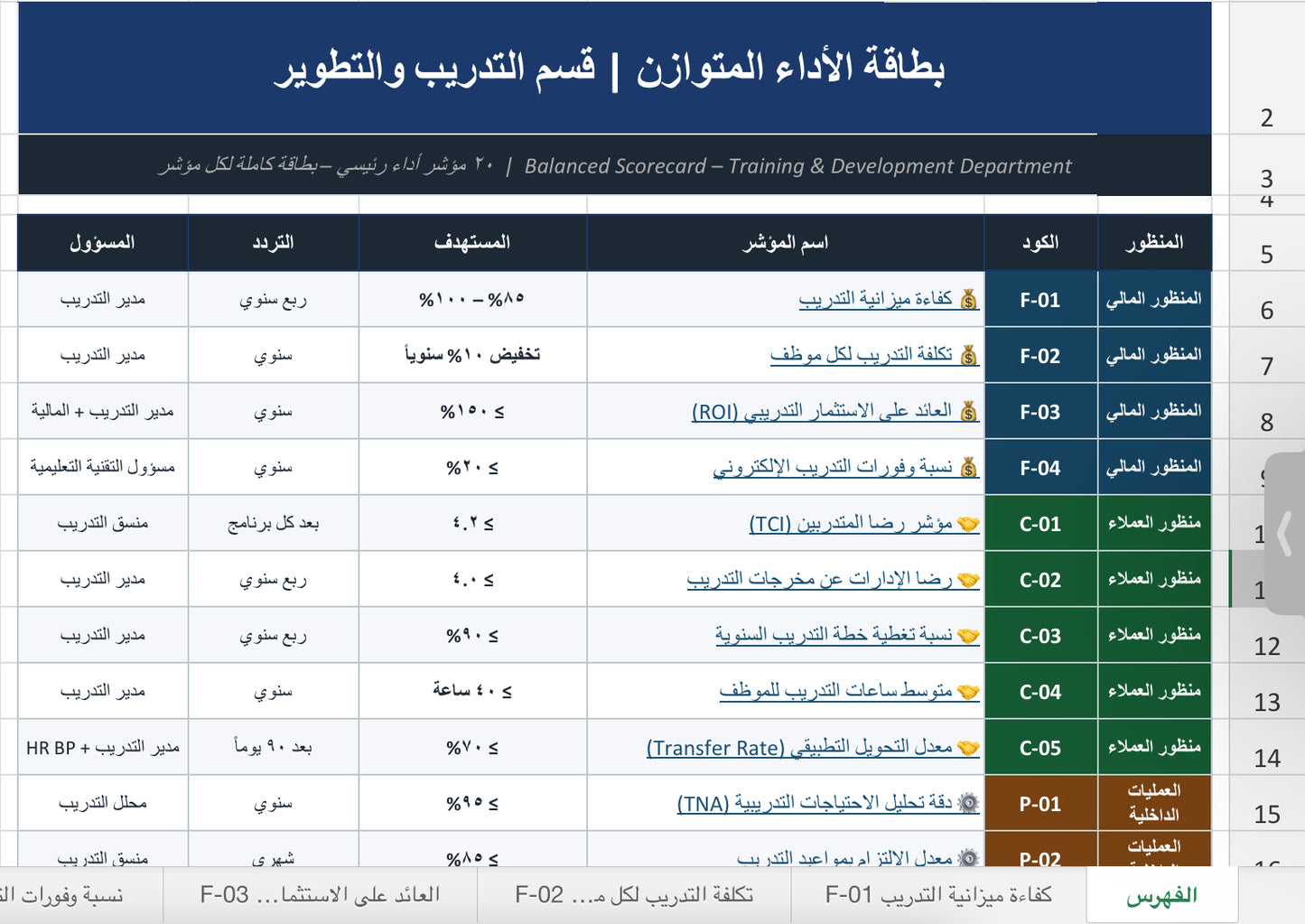Select owner cell مدير التدريب + HR BP

102,747
